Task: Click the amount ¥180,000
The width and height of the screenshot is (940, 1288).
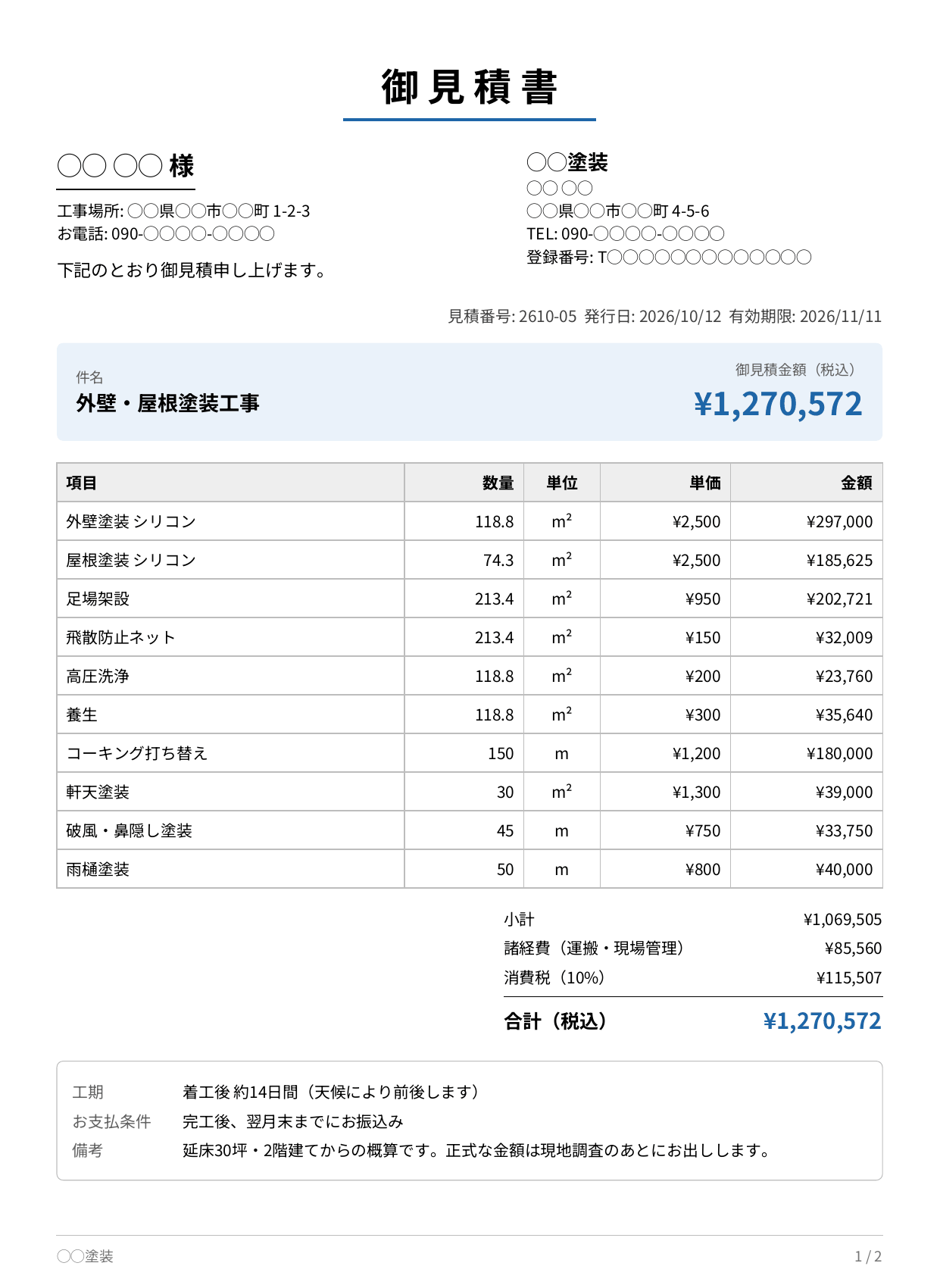Action: coord(839,753)
